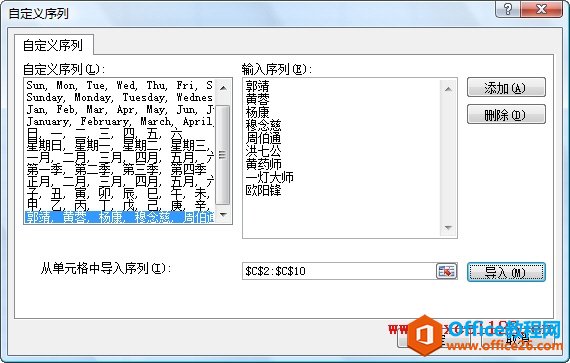Select the 子, 丑, 寅, 卯 list row
570x363 pixels.
pyautogui.click(x=120, y=193)
